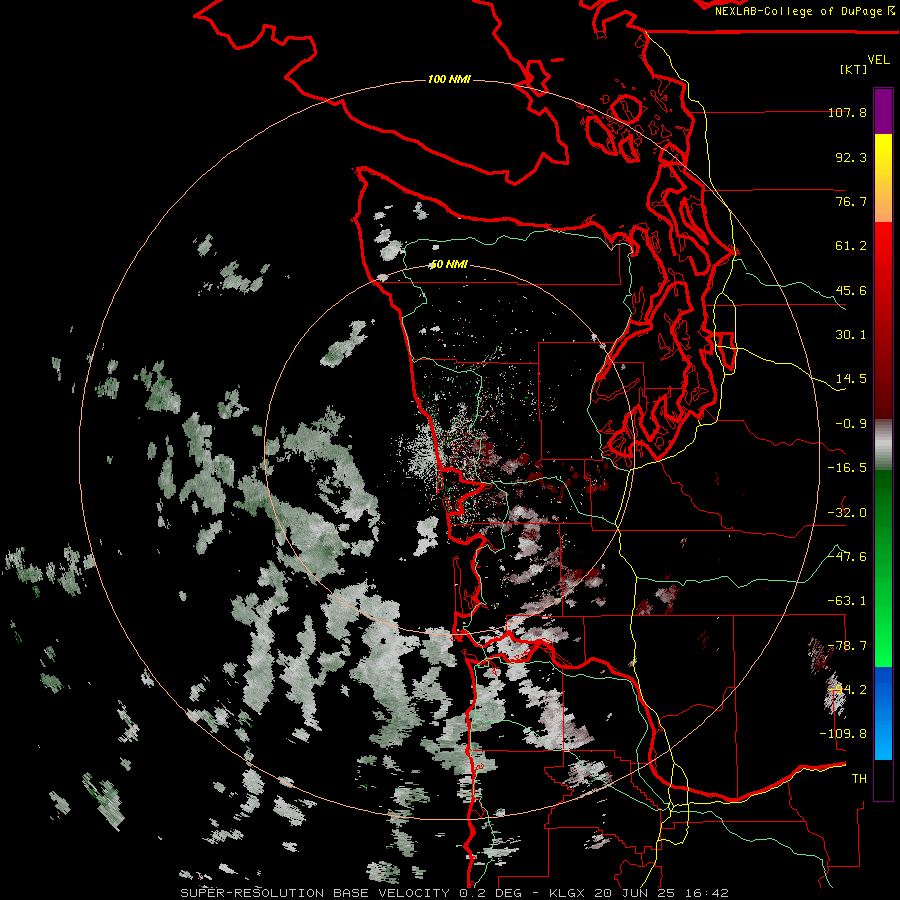Click the [KT] units label
This screenshot has width=900, height=900.
pos(854,69)
